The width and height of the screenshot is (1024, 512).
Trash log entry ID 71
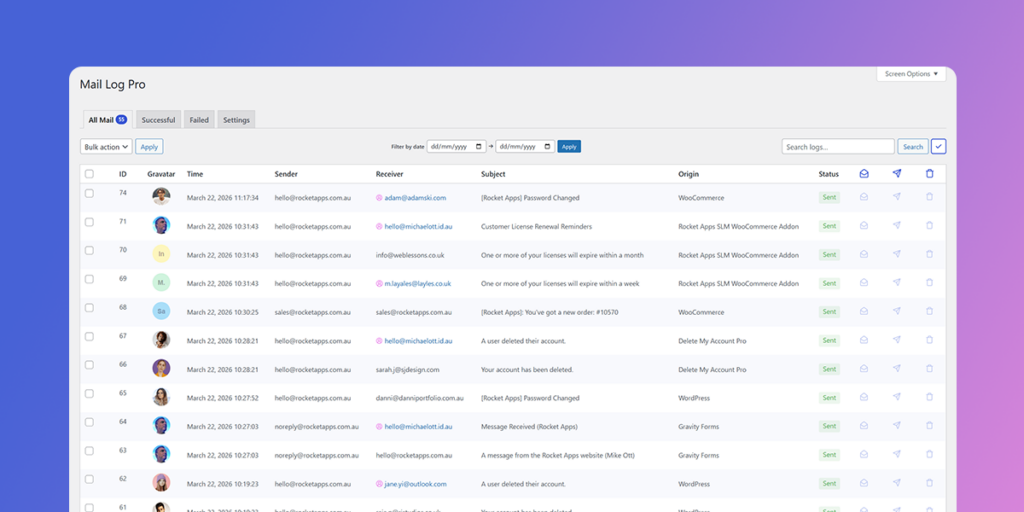click(x=929, y=225)
